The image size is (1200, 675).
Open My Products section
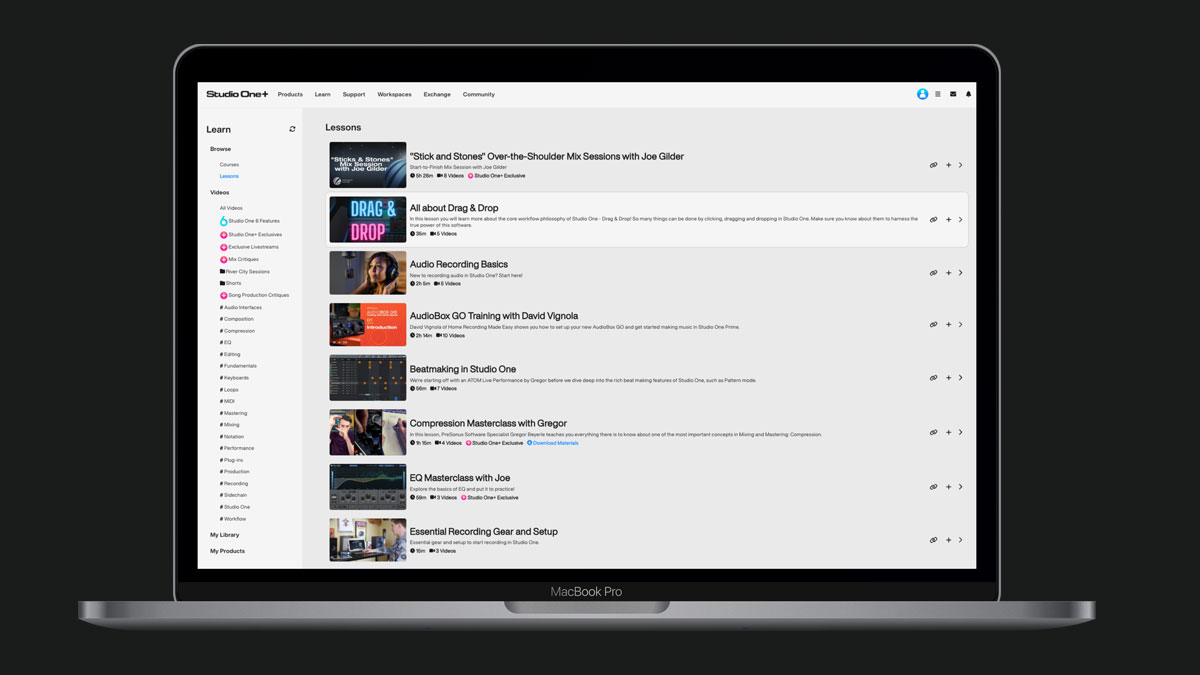(x=227, y=551)
